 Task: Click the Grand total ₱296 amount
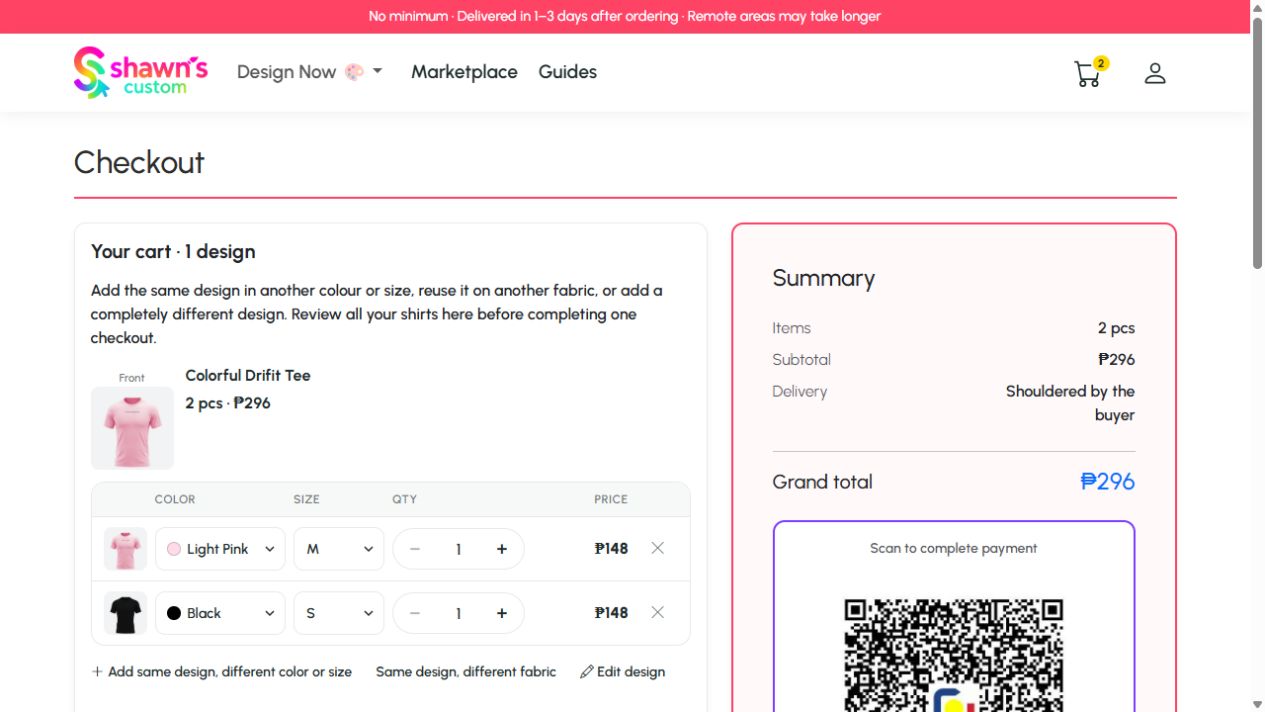1108,481
